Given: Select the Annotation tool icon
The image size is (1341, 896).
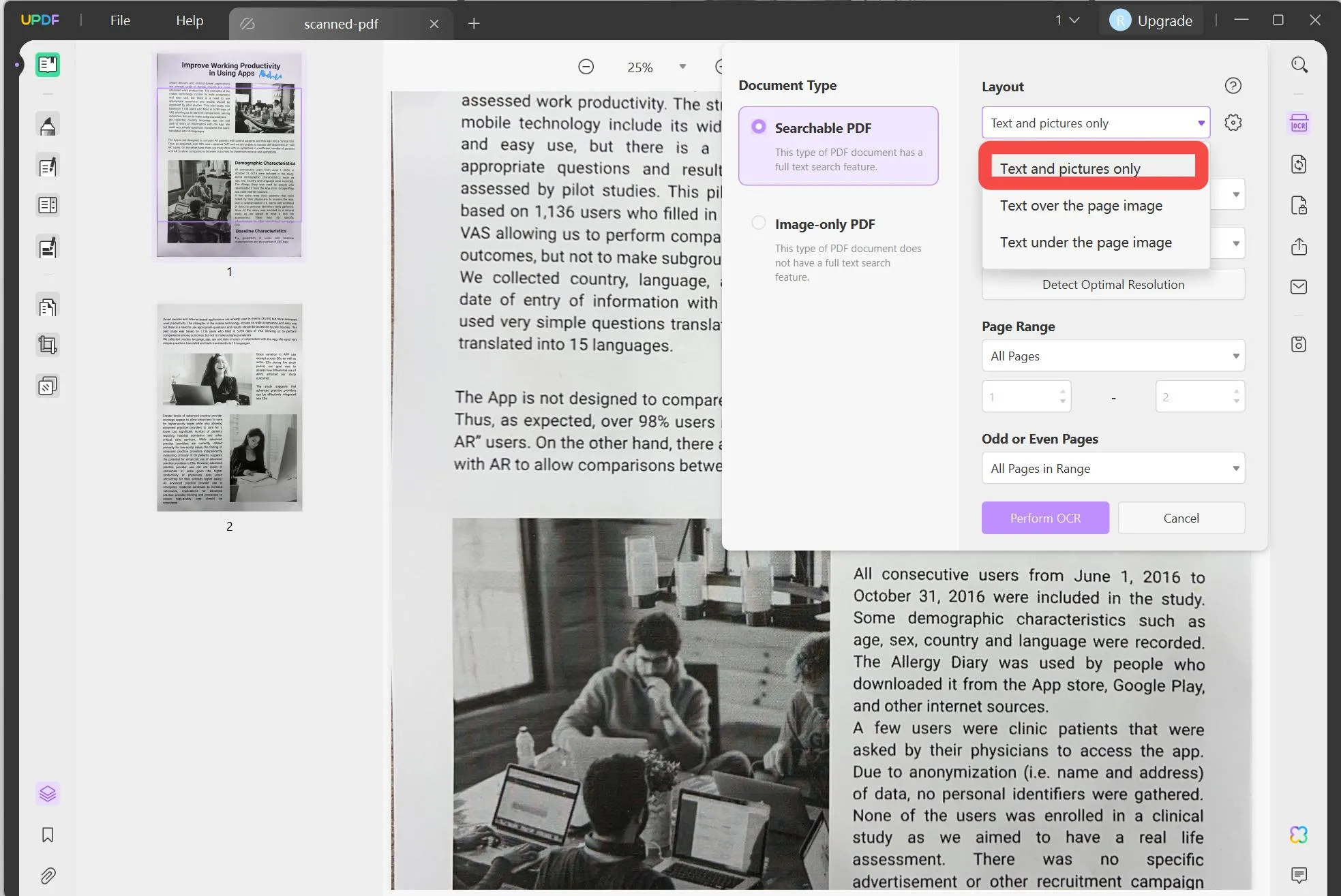Looking at the screenshot, I should pos(47,126).
